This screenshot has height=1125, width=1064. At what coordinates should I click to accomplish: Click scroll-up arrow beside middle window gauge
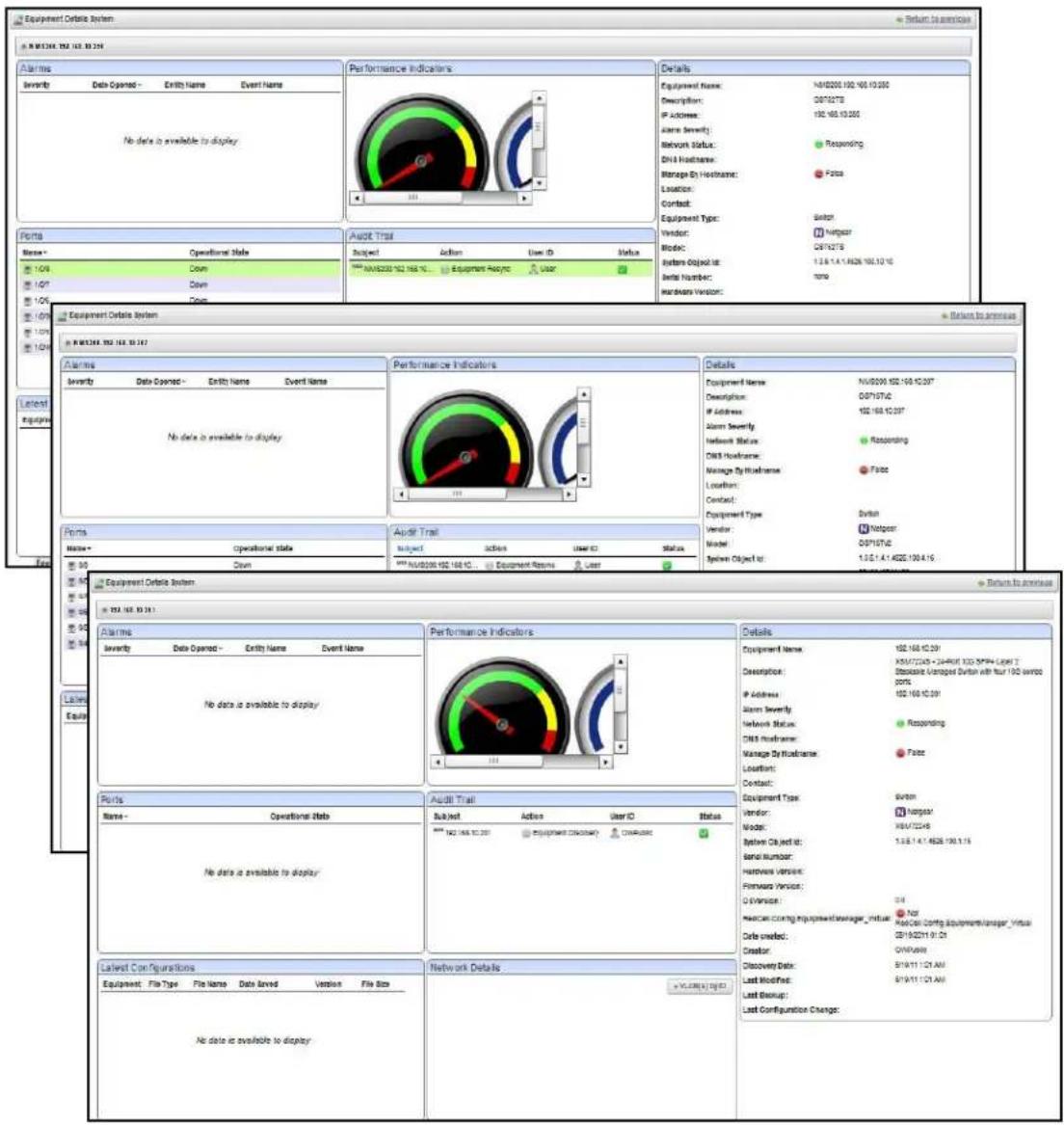(584, 394)
